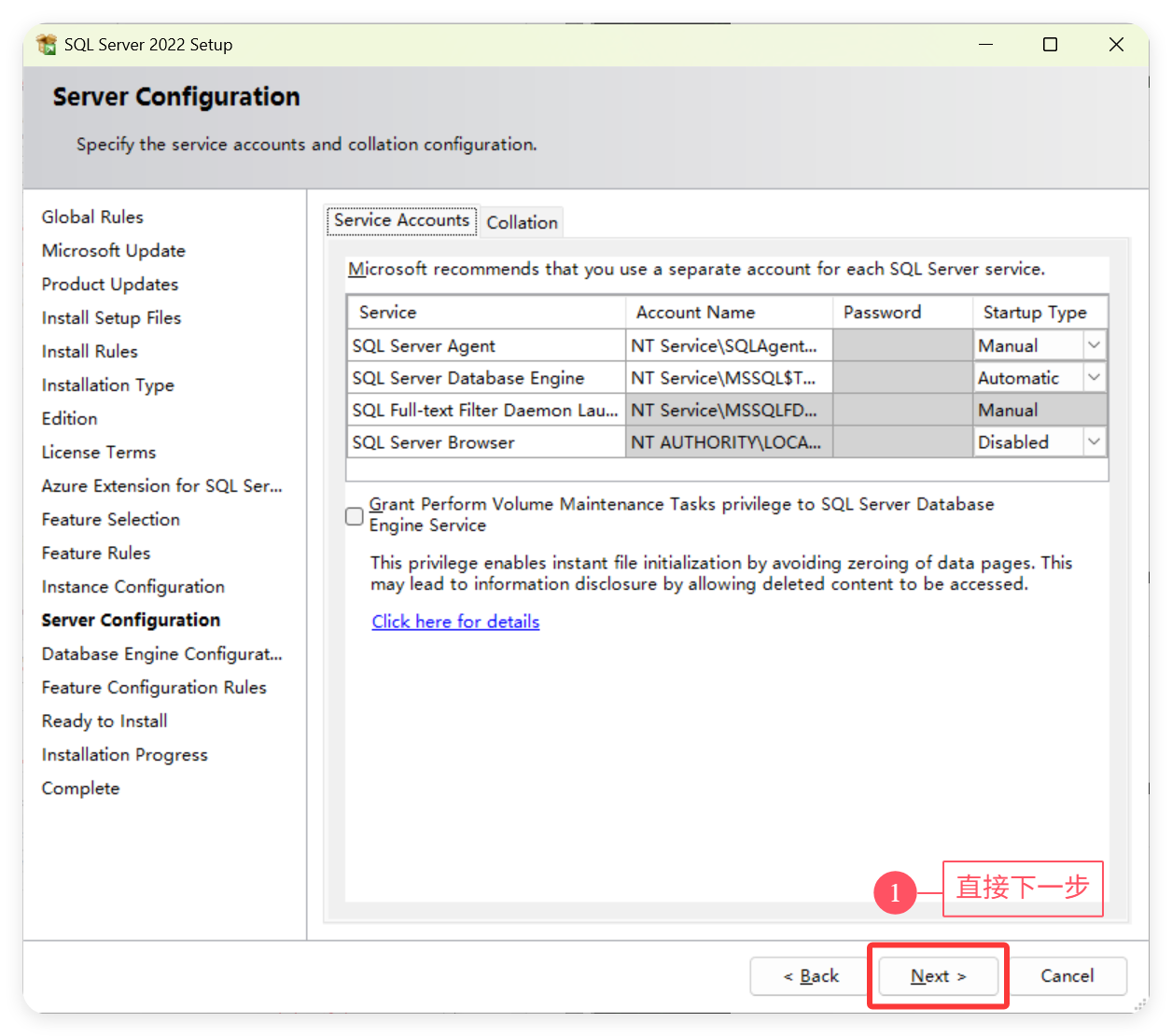Click Manual startup type of Full-text Filter Daemon
This screenshot has width=1172, height=1036.
[x=1039, y=410]
